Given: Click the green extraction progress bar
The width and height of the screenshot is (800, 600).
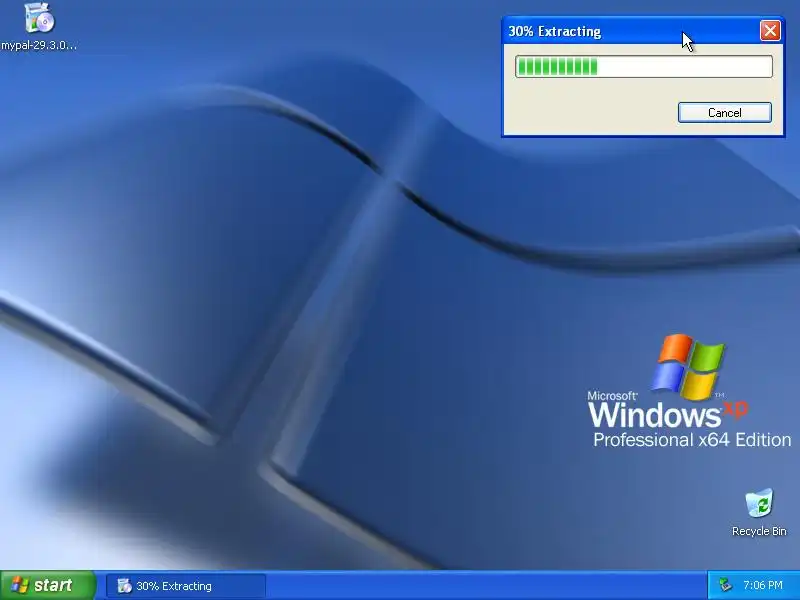Looking at the screenshot, I should 644,67.
